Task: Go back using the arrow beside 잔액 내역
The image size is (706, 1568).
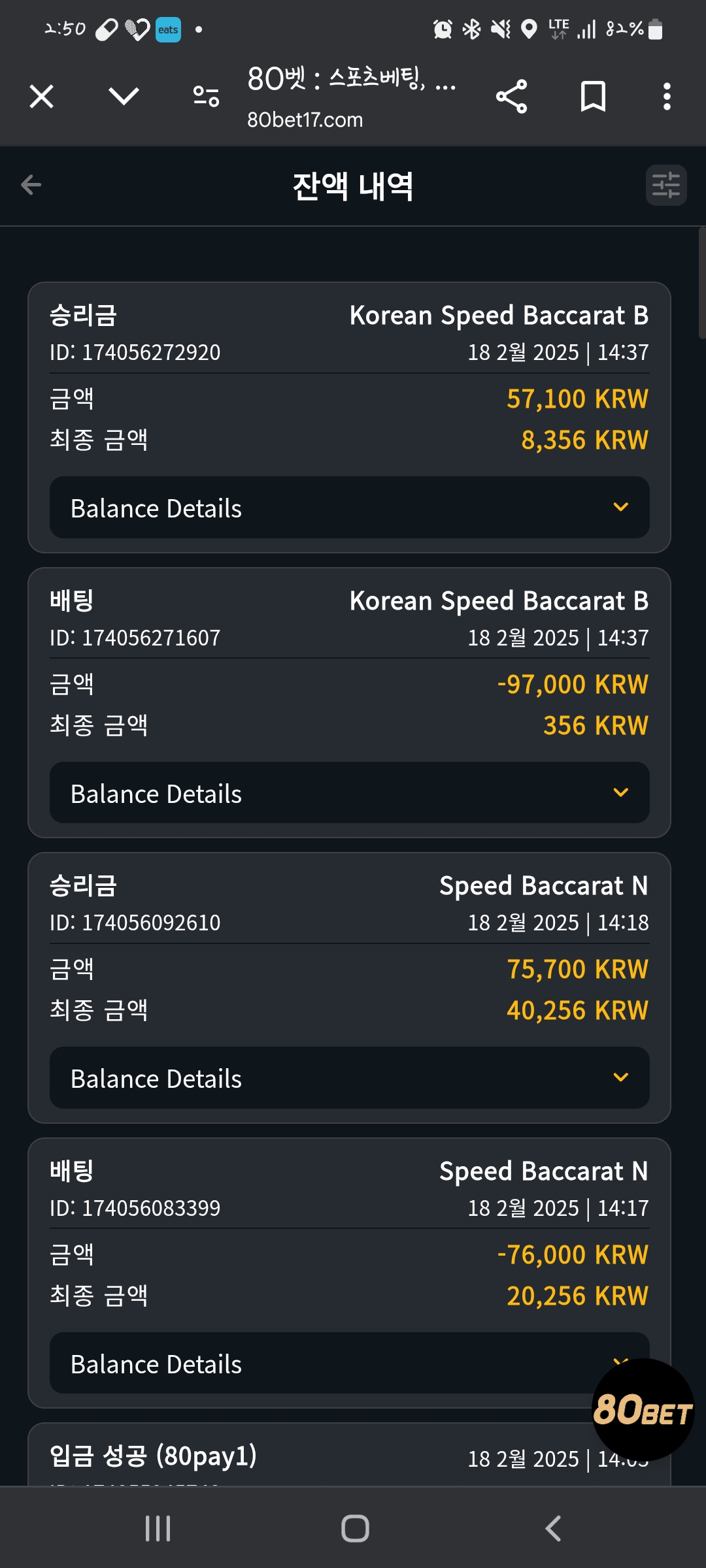Action: (31, 185)
